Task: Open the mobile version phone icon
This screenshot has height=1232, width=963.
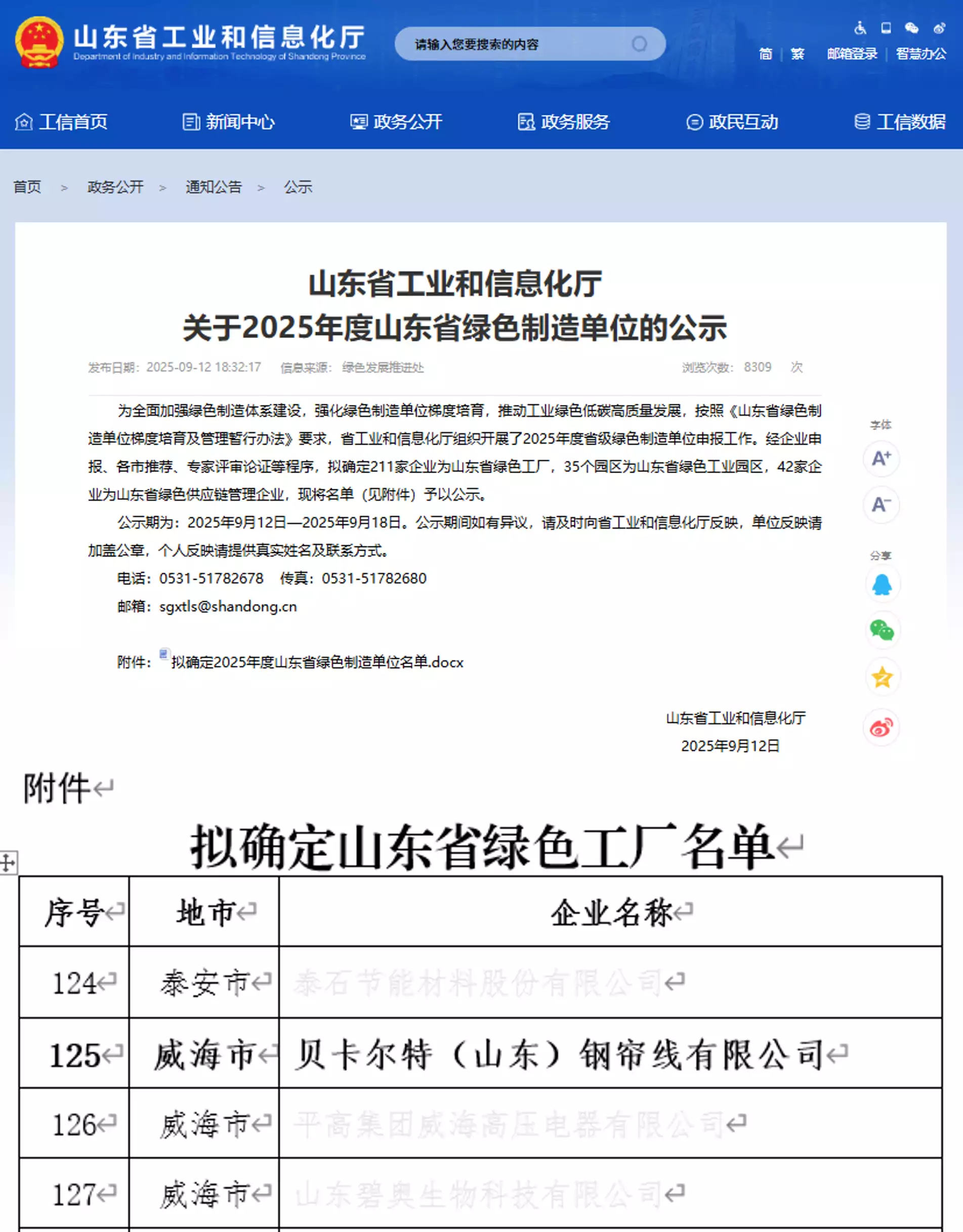Action: click(x=886, y=28)
